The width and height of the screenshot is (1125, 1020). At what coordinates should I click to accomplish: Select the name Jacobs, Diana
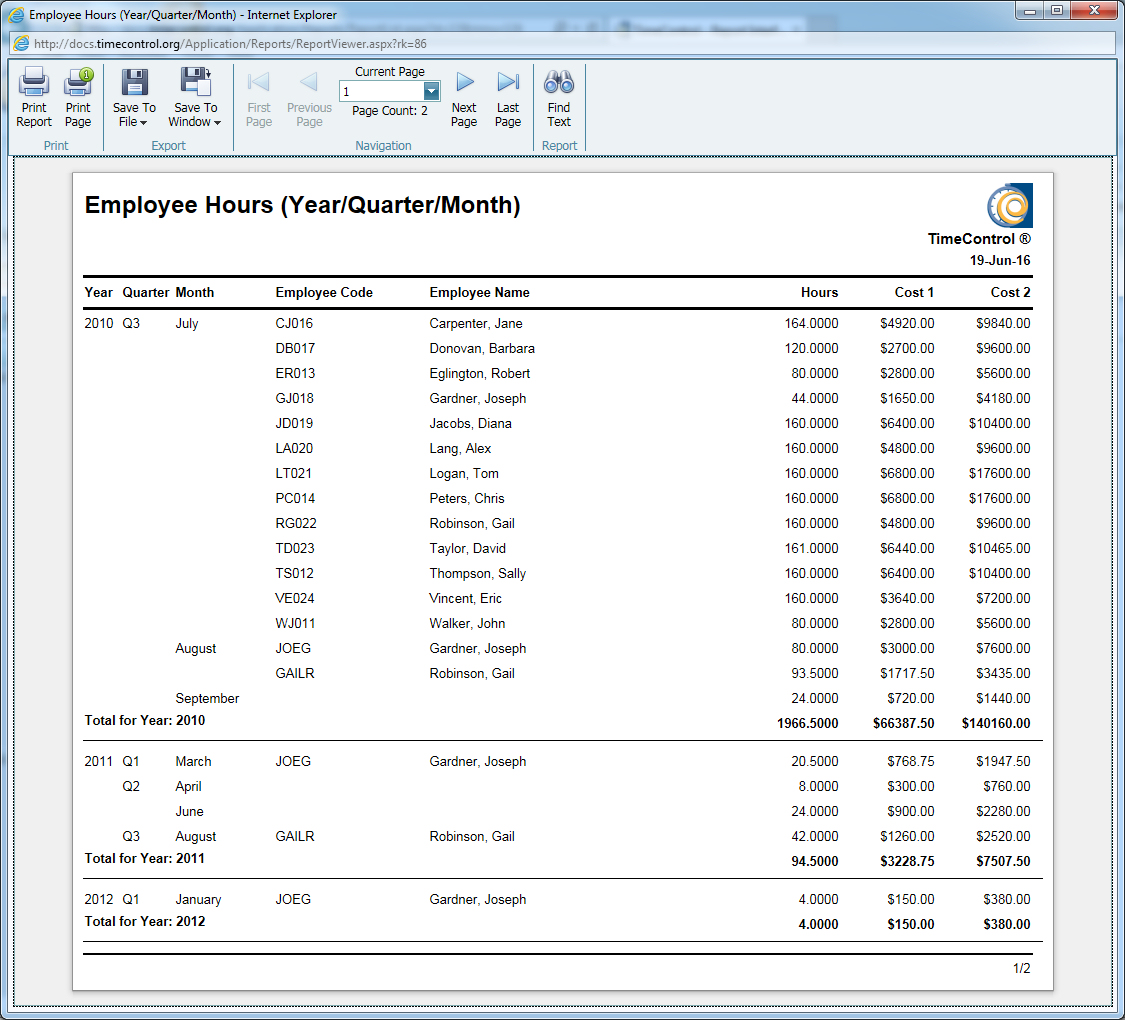(x=471, y=424)
